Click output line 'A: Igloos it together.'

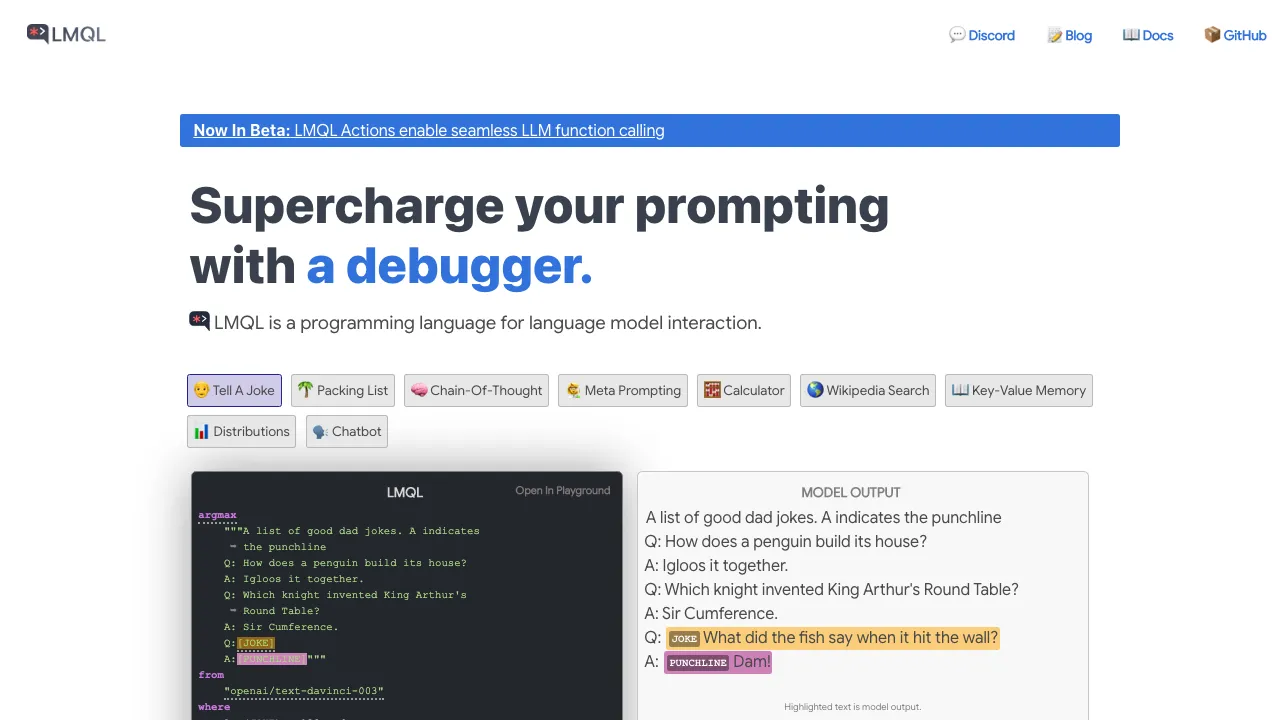pyautogui.click(x=716, y=565)
